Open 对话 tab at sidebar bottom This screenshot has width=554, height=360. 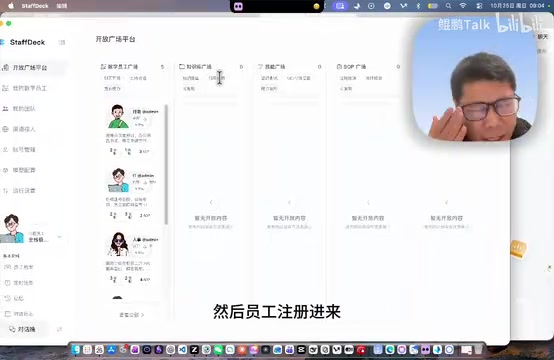pos(23,329)
